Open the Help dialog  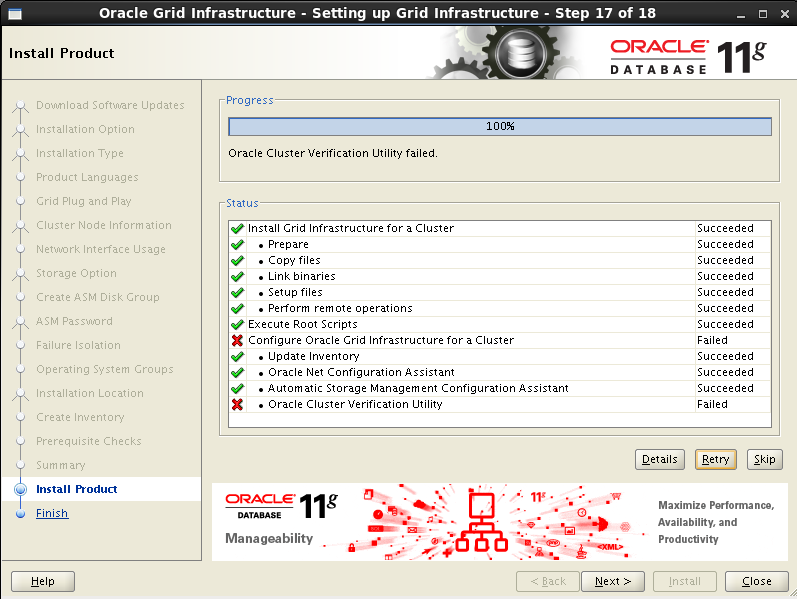click(x=43, y=581)
